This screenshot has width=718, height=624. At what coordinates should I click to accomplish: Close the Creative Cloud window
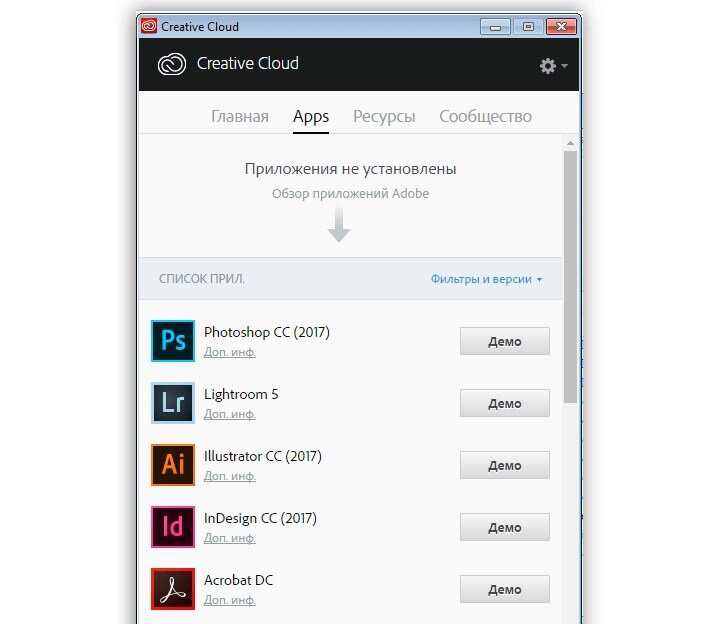point(561,27)
